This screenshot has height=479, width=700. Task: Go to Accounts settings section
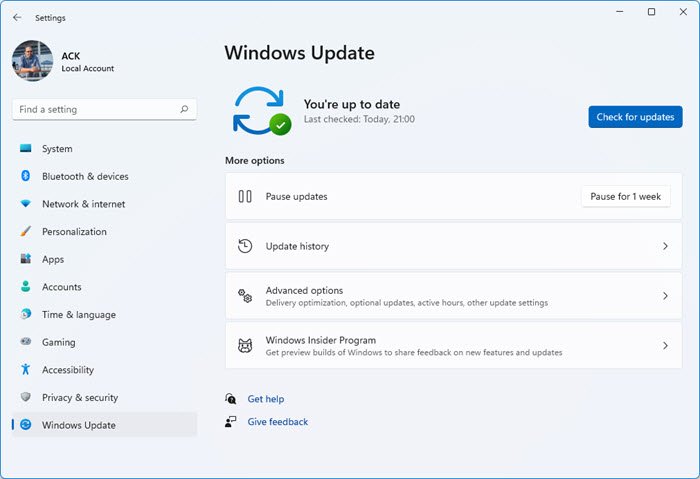[x=61, y=287]
